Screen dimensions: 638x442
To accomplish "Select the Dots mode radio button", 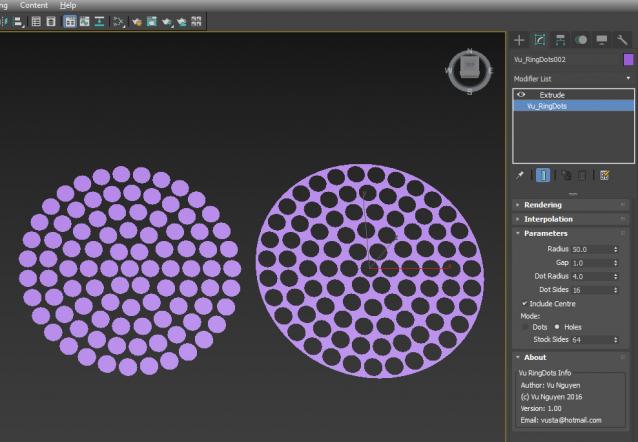I will tap(526, 327).
